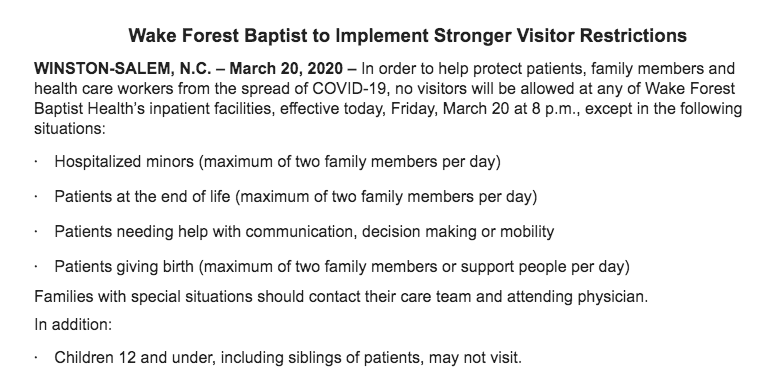This screenshot has height=377, width=776.
Task: Click the bullet dot before 'Children 12 and under'
Action: coord(37,358)
